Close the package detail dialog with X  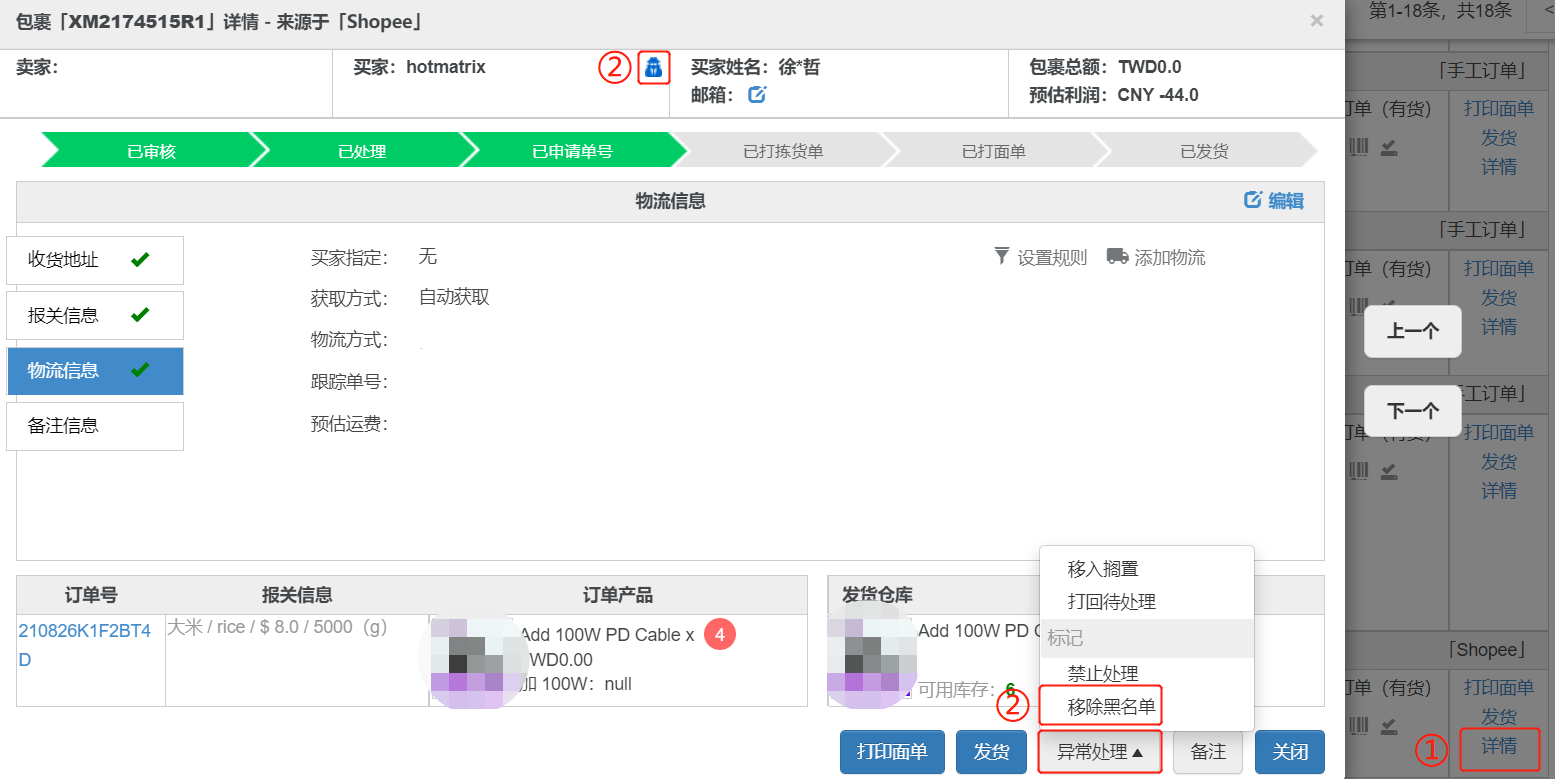pyautogui.click(x=1316, y=20)
